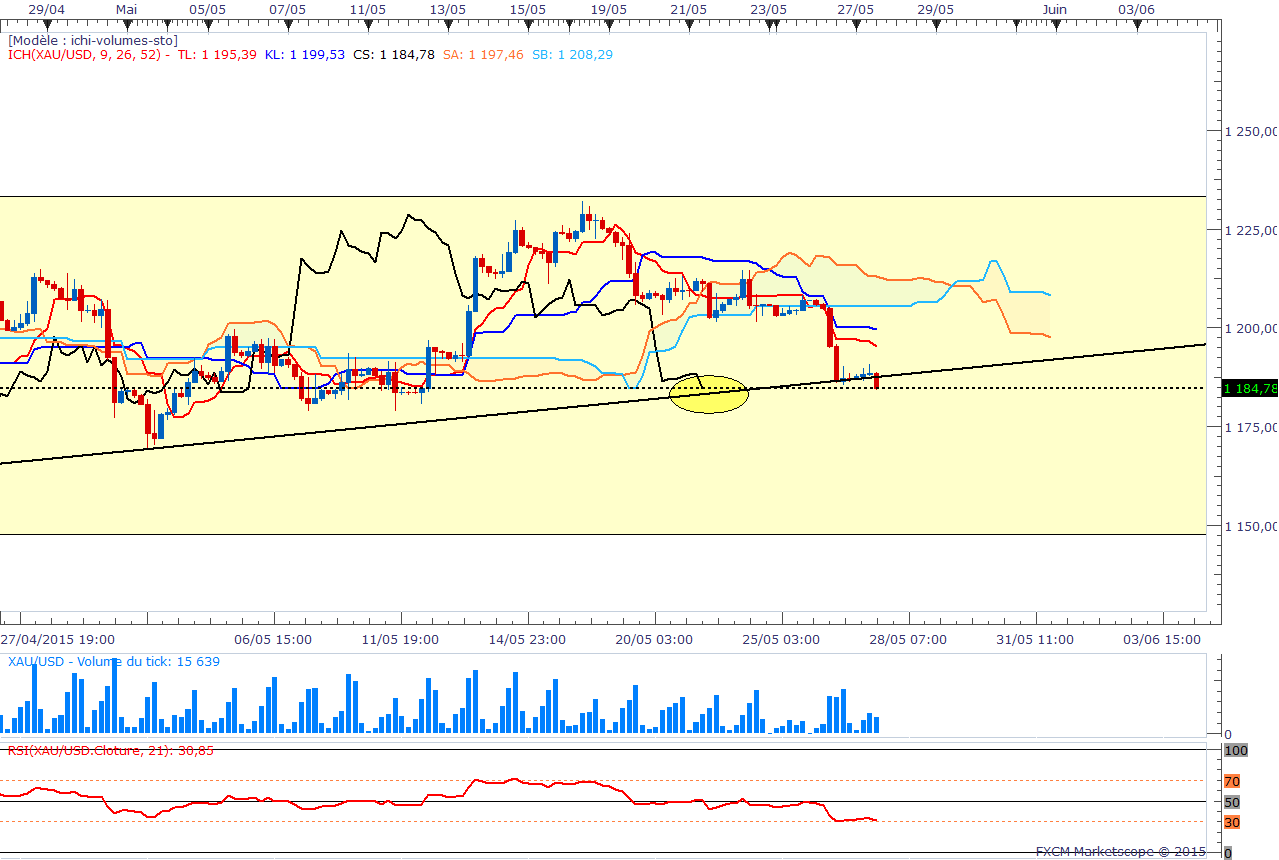1279x860 pixels.
Task: Click the 05/05 date label on the top axis
Action: tap(207, 8)
